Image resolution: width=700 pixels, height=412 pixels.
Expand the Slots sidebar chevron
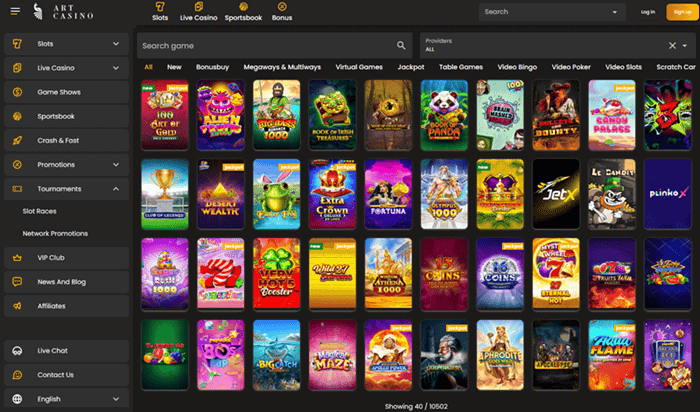point(116,44)
